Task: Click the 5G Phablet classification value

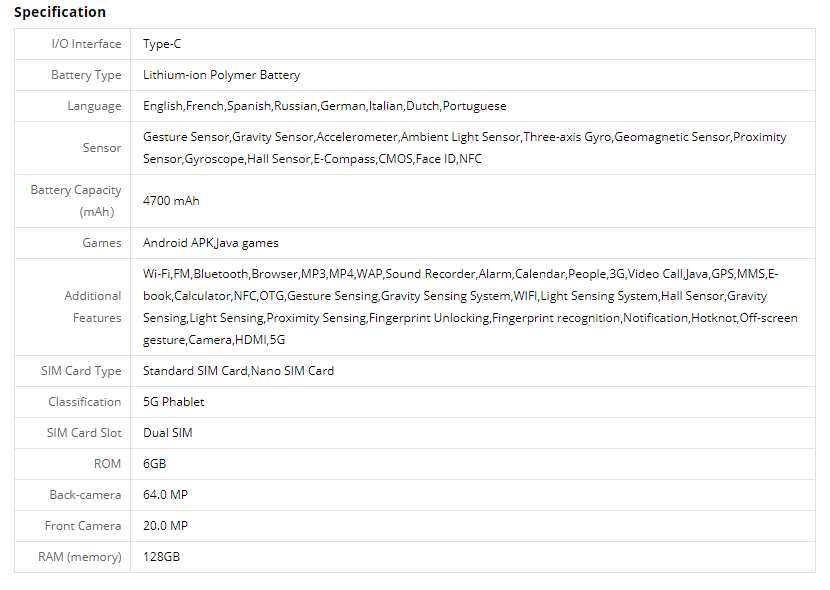Action: [173, 402]
